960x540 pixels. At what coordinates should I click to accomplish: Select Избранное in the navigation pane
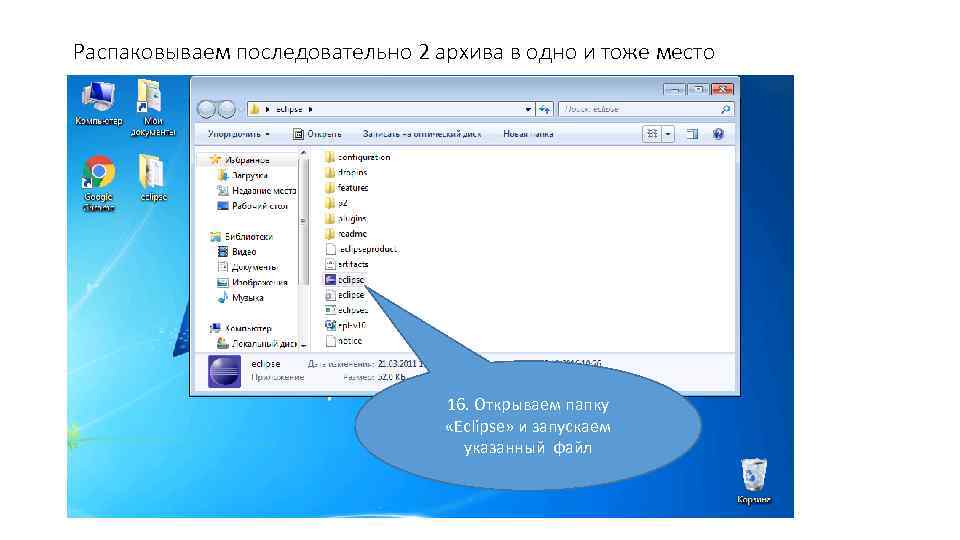(240, 160)
